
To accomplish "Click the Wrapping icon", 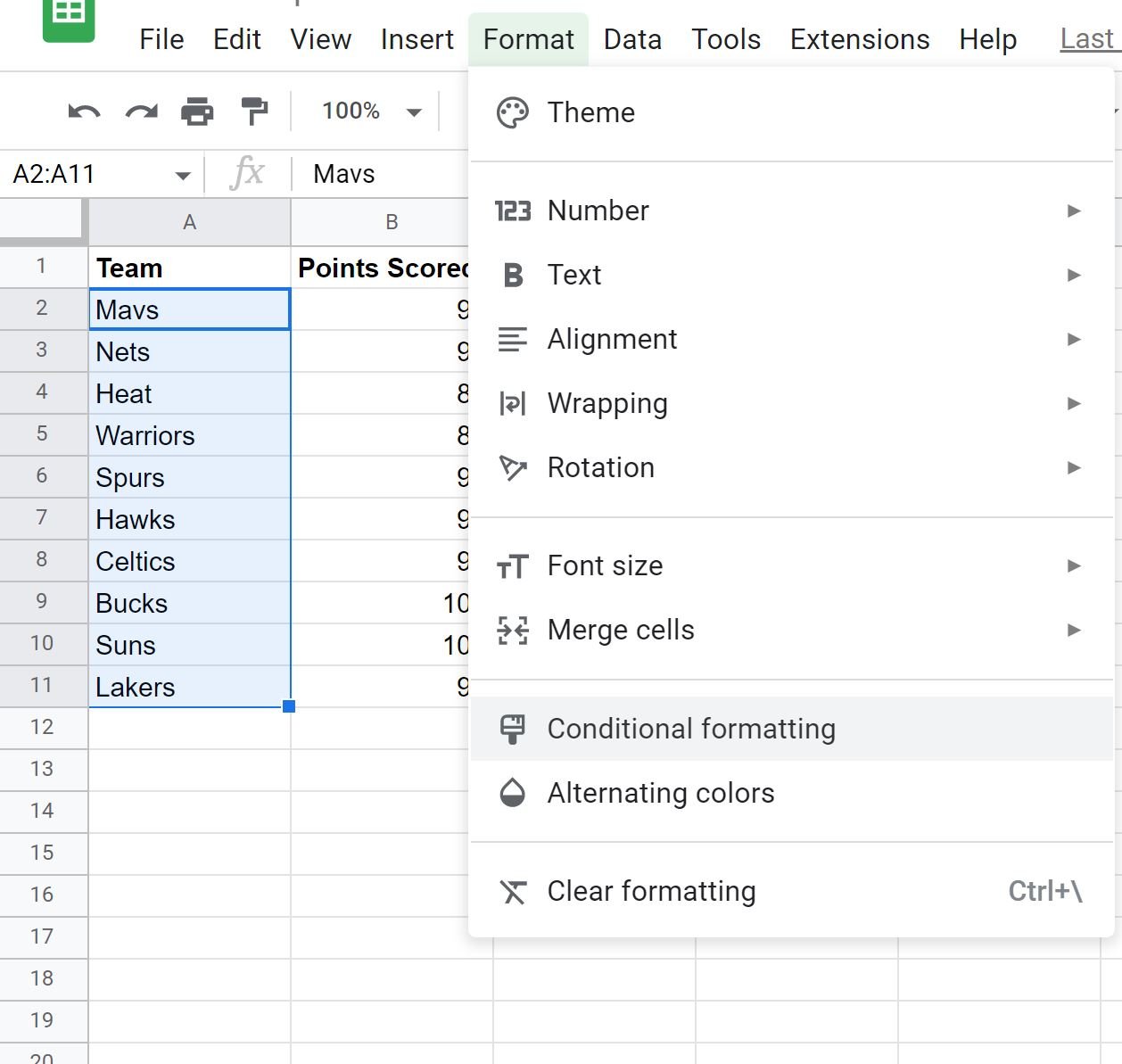I will (513, 404).
